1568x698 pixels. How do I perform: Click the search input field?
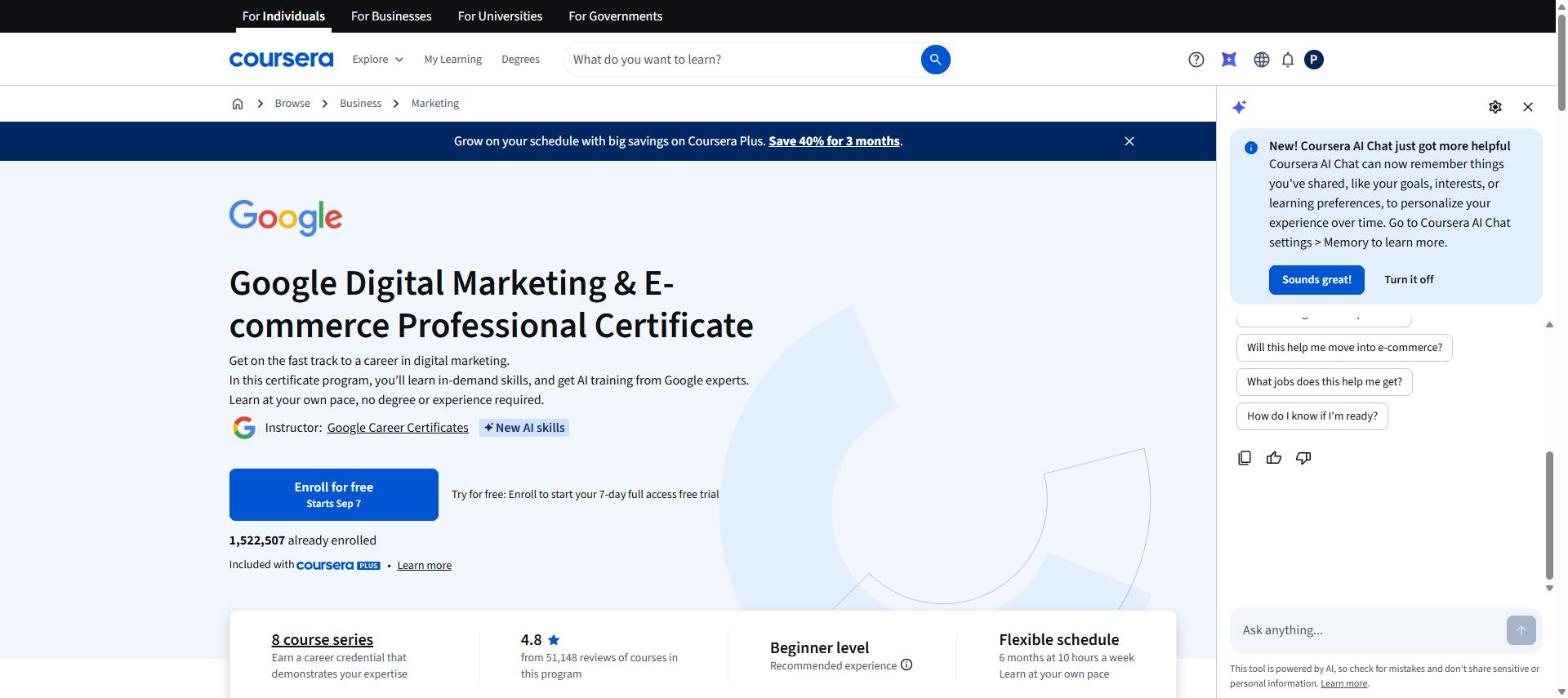(742, 59)
